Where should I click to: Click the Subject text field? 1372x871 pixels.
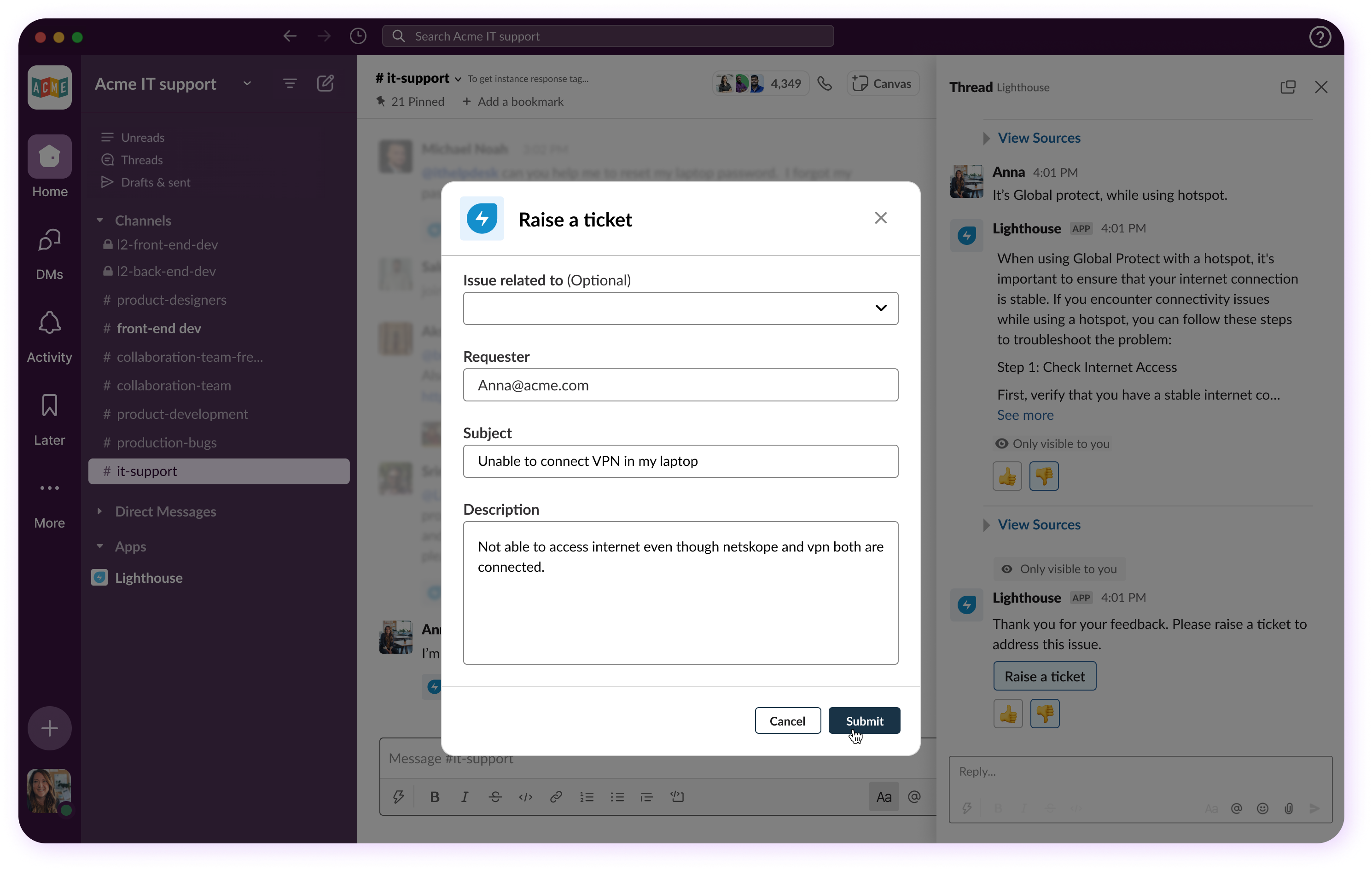[680, 461]
